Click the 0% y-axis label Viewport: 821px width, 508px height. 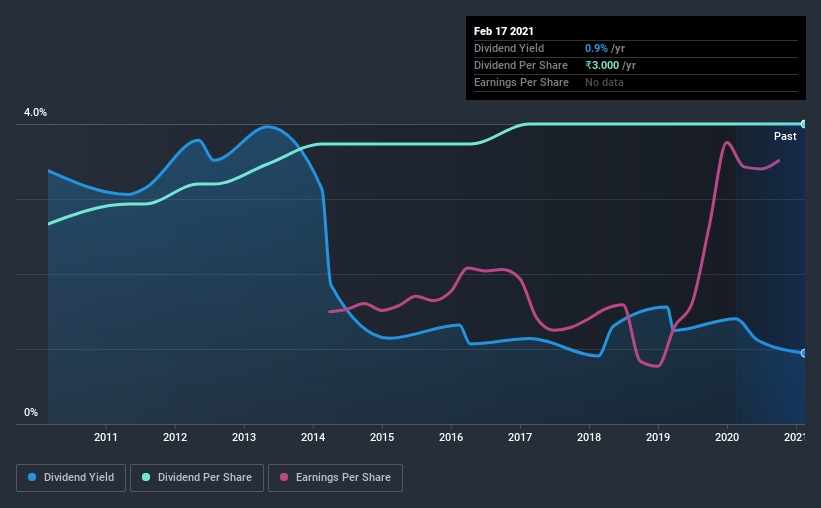[31, 413]
